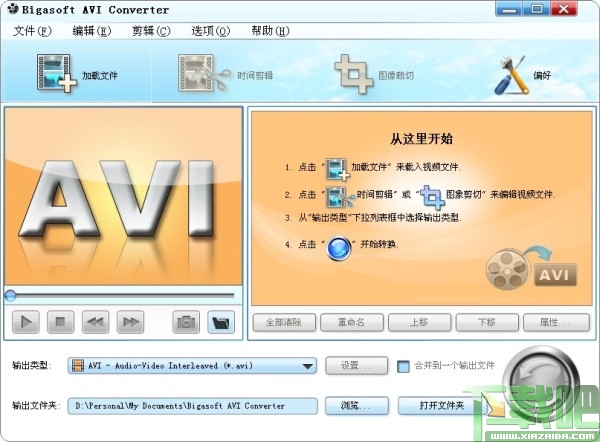Open the 文件(F) menu
600x442 pixels.
point(32,31)
